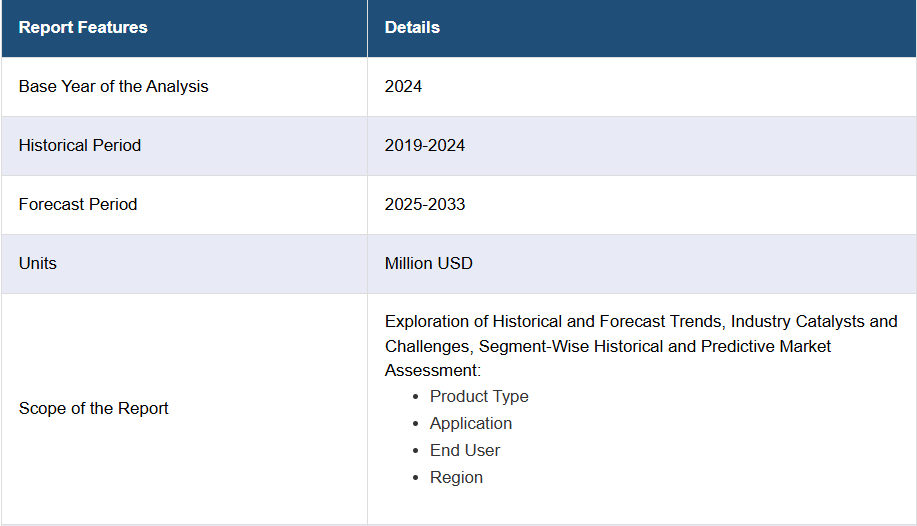Select the Scope of the Report label

coord(94,408)
